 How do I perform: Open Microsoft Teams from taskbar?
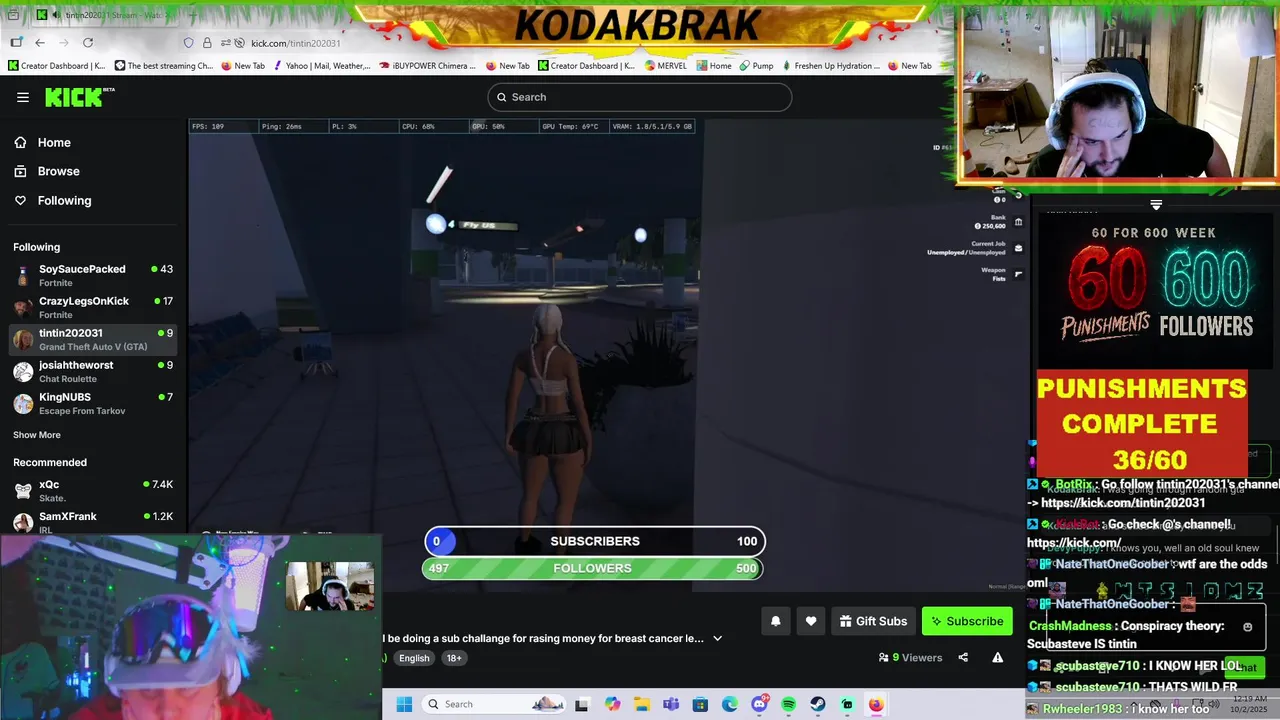(670, 704)
